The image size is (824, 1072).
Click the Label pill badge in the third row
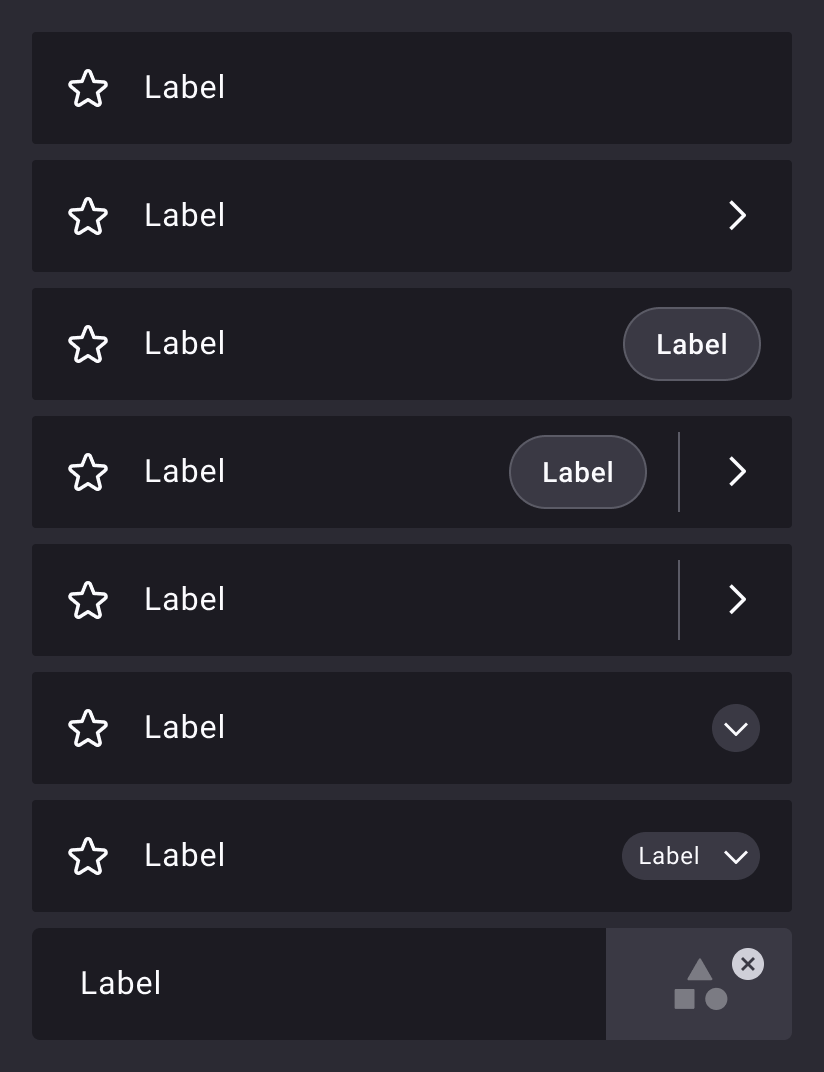point(691,344)
